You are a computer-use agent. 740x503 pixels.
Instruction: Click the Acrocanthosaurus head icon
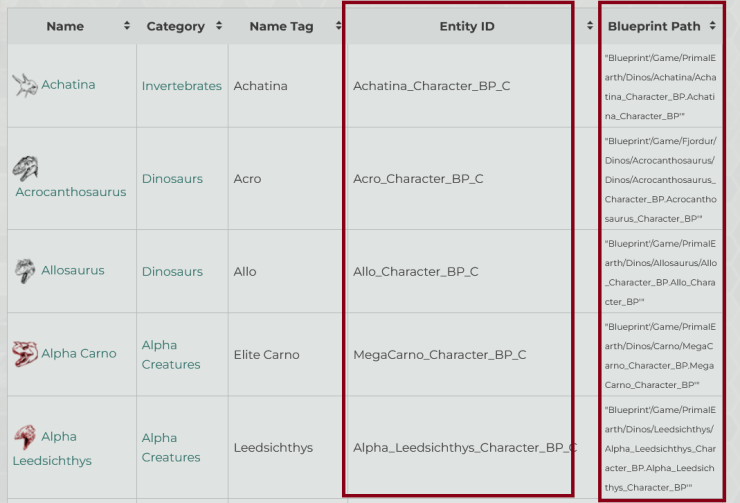pos(26,167)
